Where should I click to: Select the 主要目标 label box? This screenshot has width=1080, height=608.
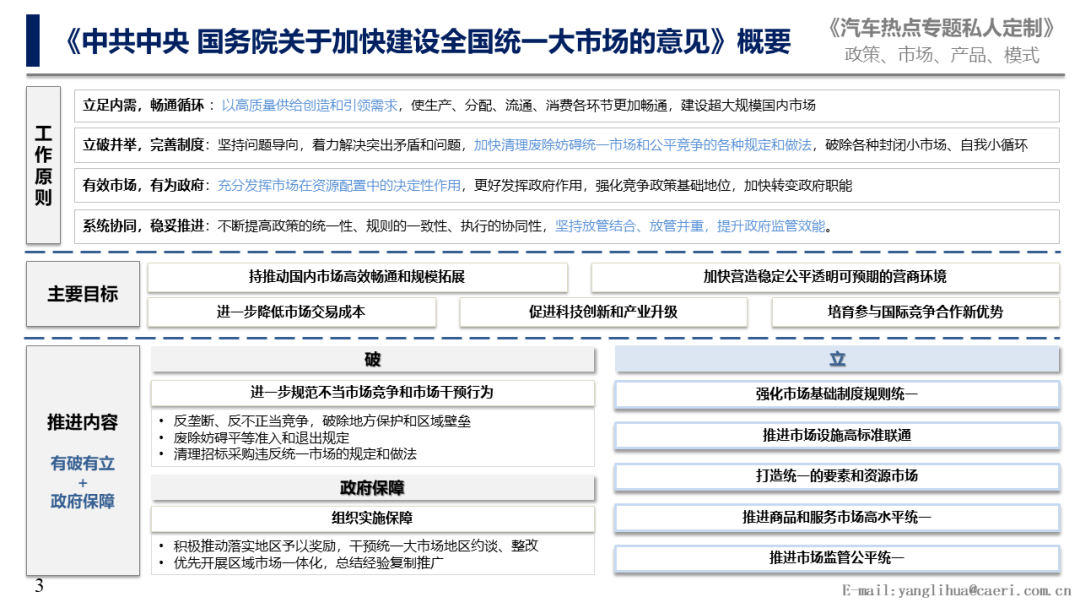tap(83, 294)
